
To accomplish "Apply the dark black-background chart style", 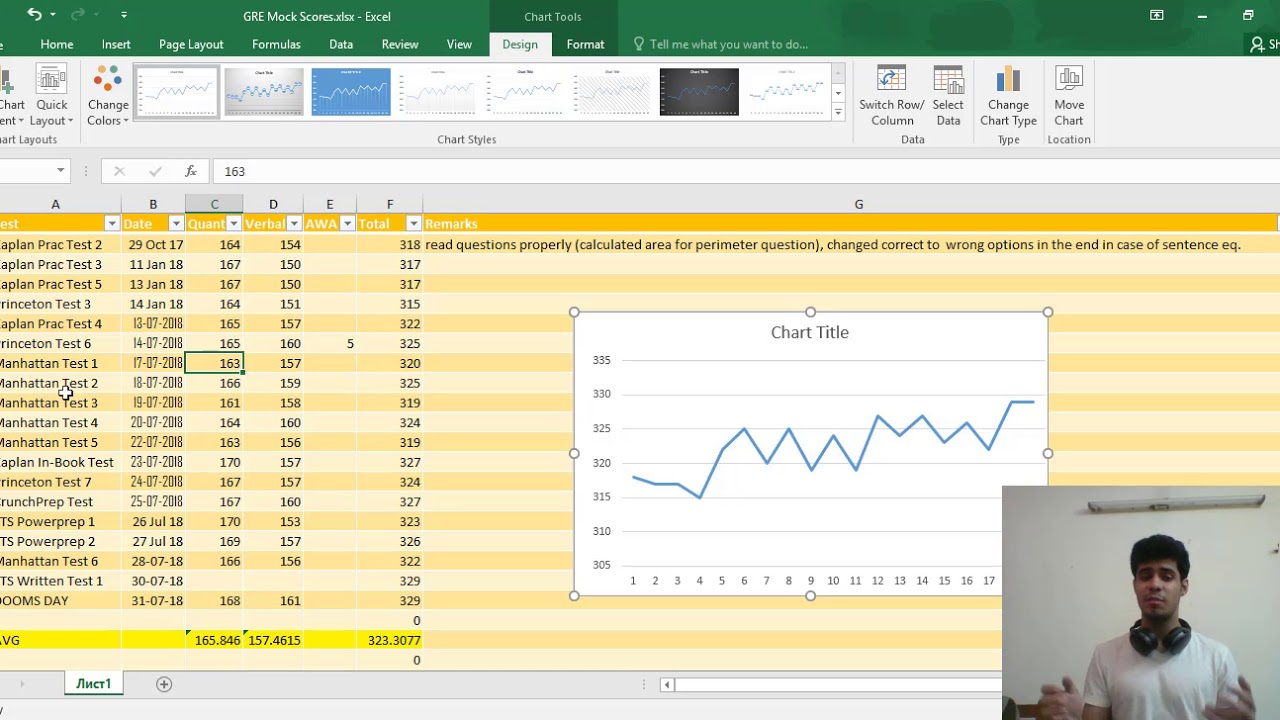I will (699, 92).
